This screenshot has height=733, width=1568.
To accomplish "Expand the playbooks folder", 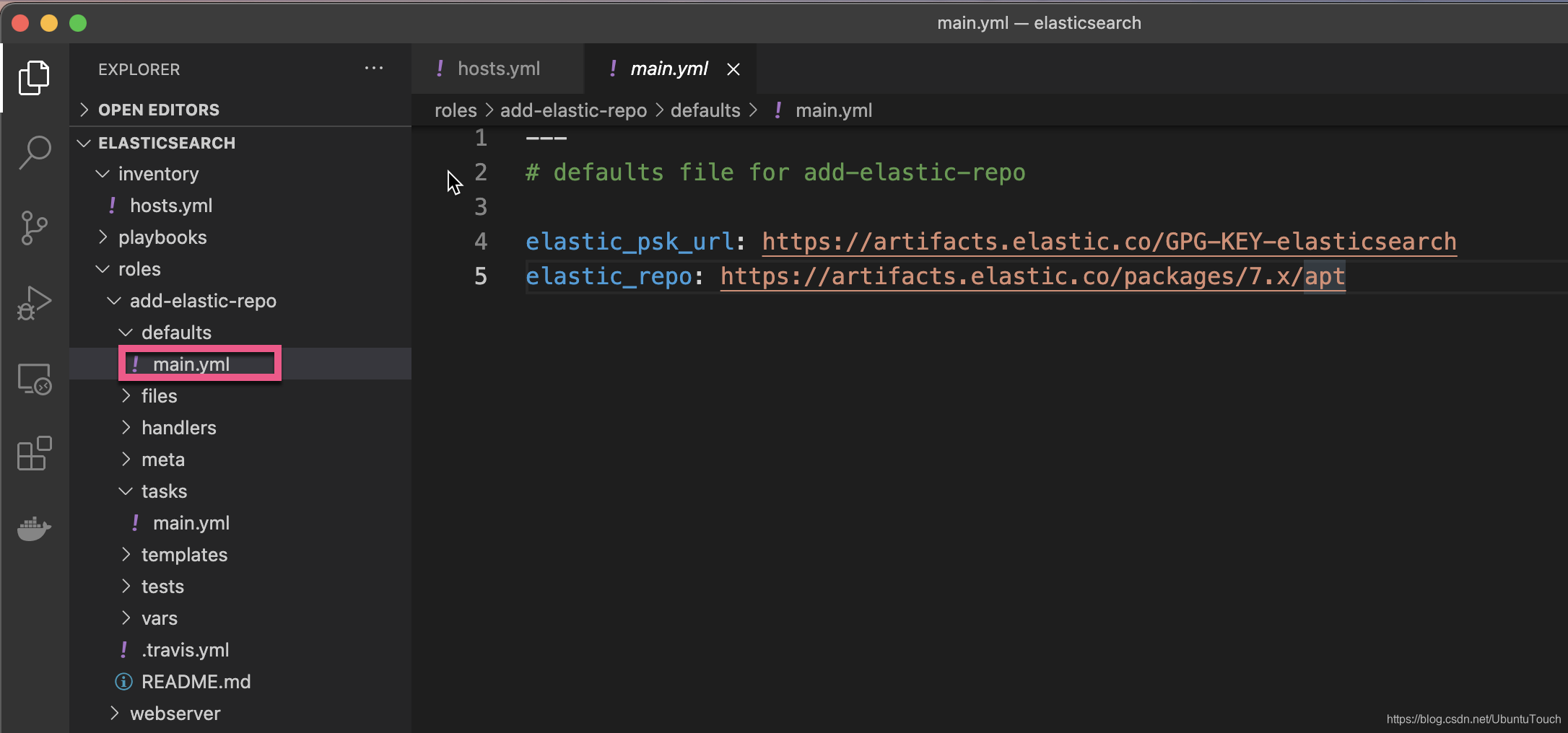I will point(240,237).
